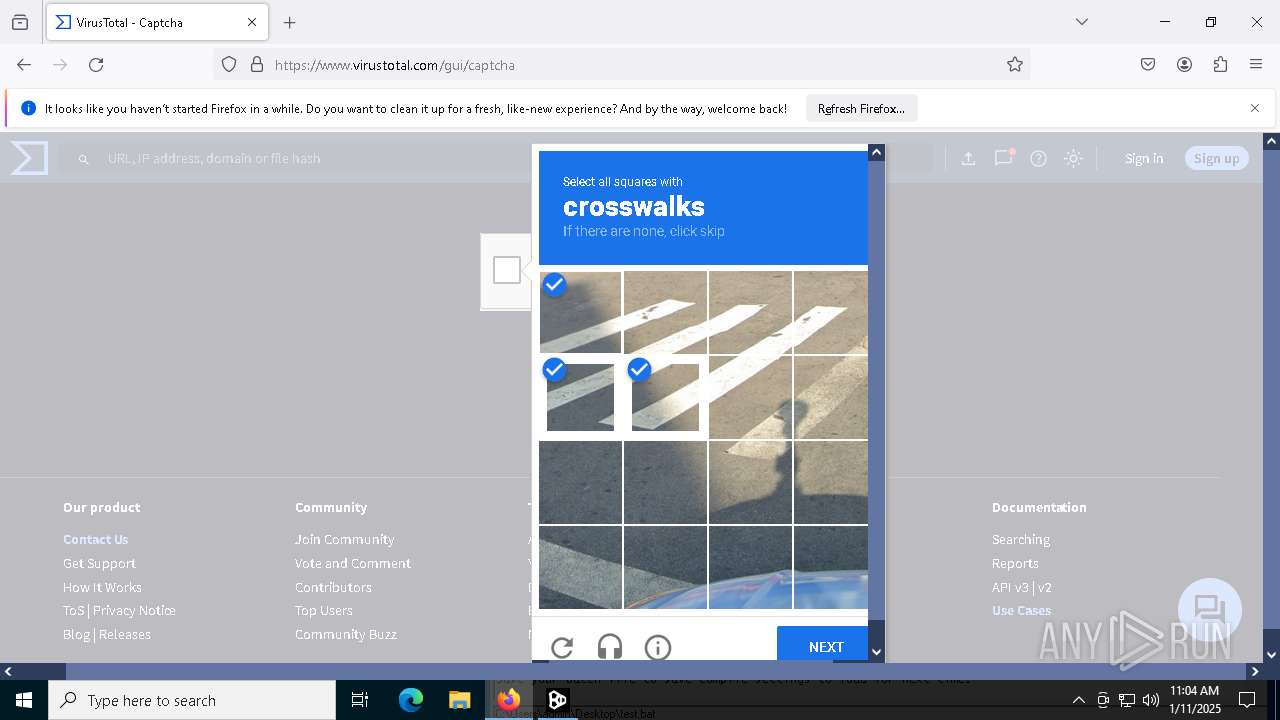This screenshot has width=1280, height=720.
Task: Click Sign in link
Action: 1144,158
